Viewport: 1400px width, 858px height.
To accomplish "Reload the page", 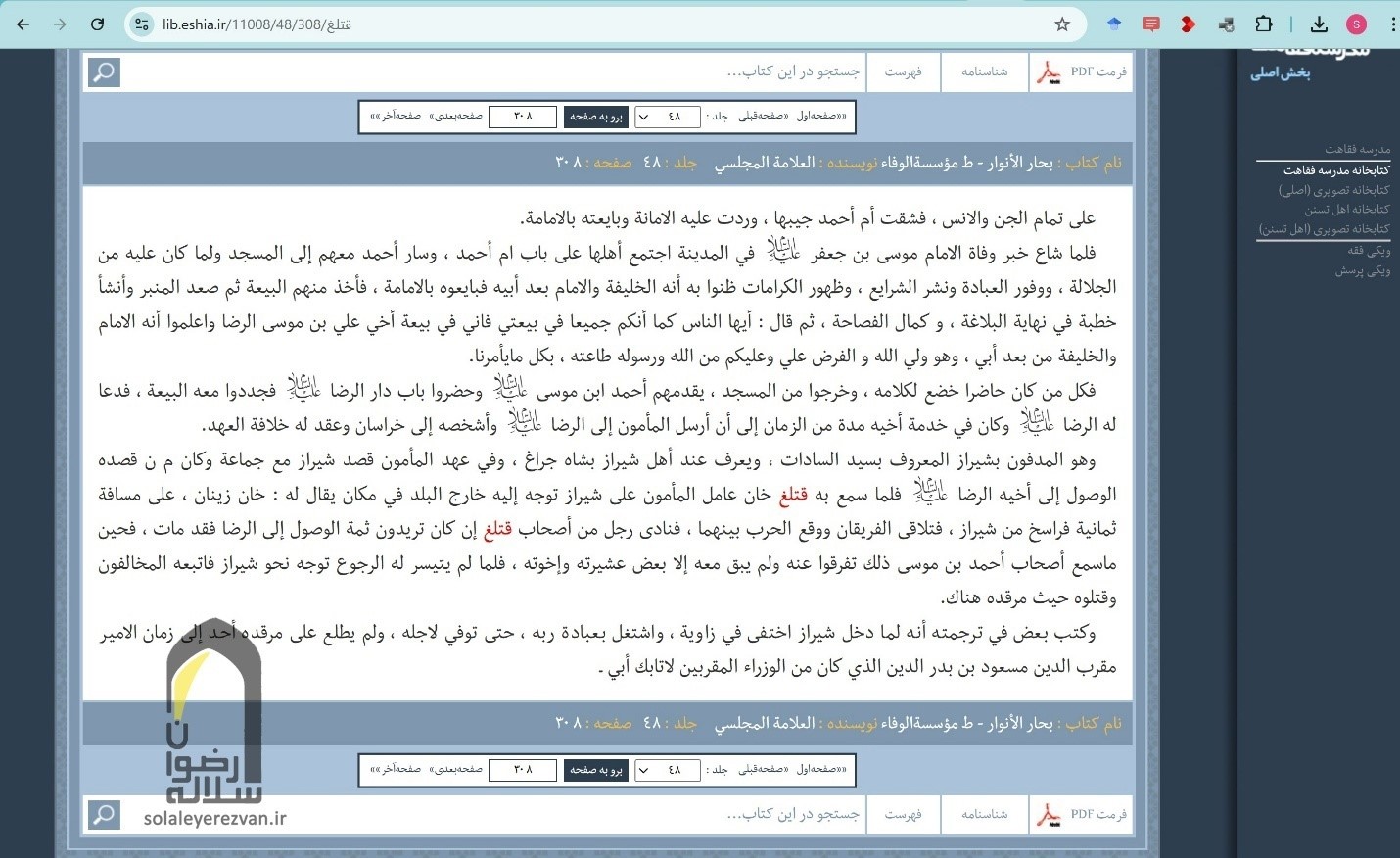I will [97, 24].
